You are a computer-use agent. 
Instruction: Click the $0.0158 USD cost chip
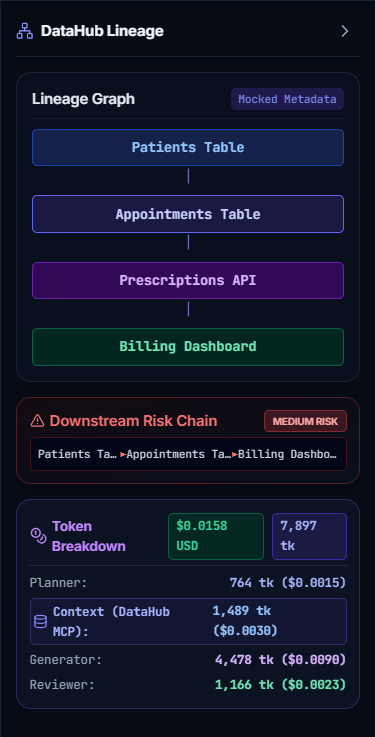tap(216, 536)
